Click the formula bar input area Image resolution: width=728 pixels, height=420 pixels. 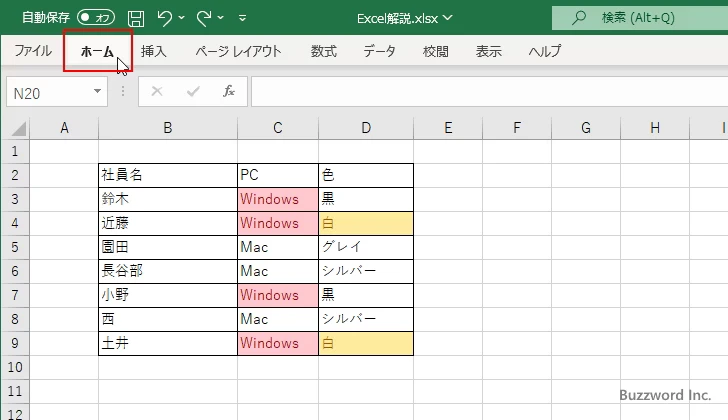[x=490, y=92]
